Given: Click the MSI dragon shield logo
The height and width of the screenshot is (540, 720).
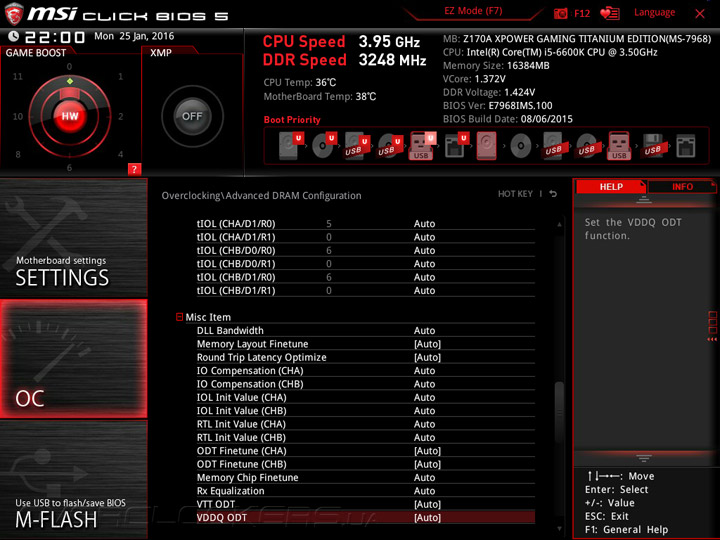Looking at the screenshot, I should tap(14, 14).
